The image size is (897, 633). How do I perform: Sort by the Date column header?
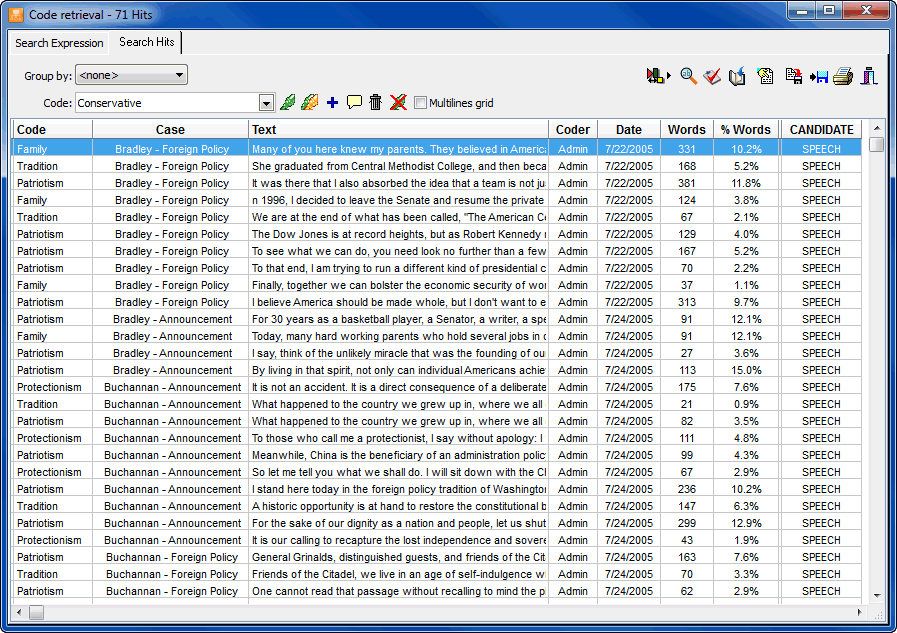click(629, 130)
